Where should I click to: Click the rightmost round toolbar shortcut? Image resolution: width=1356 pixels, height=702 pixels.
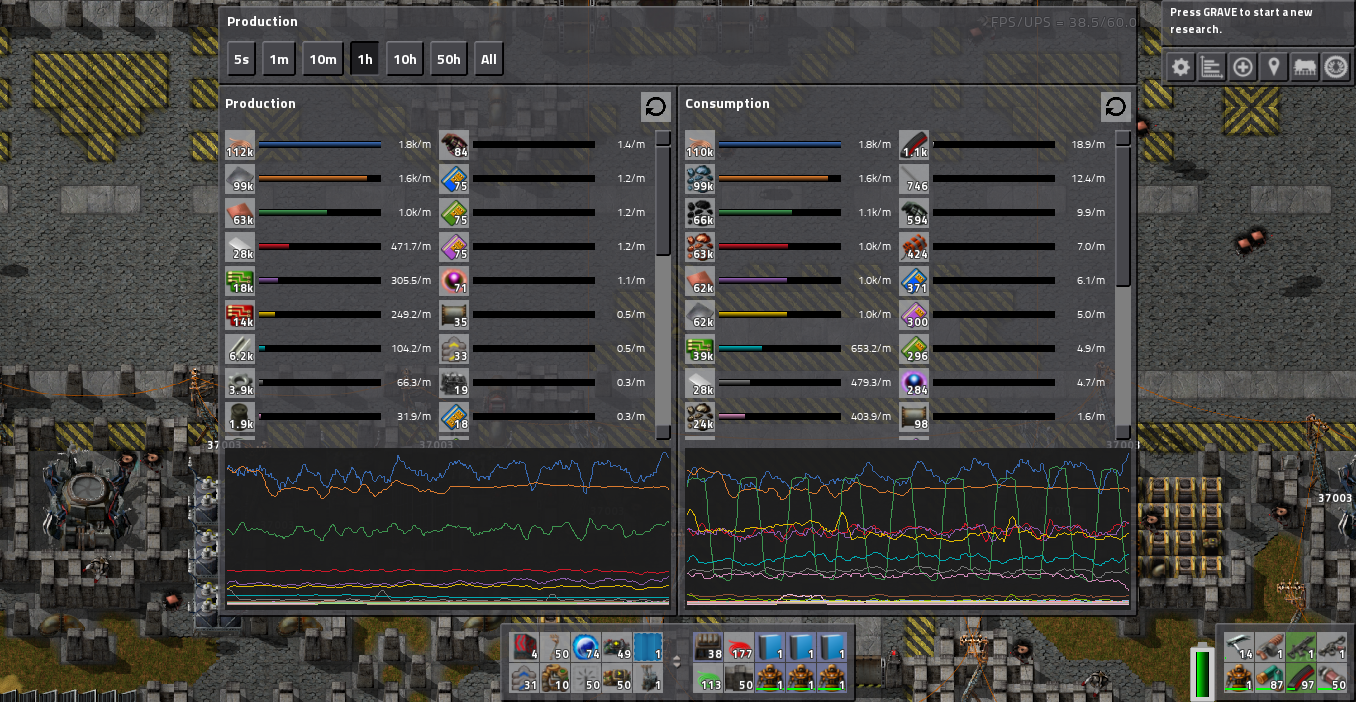[1335, 67]
